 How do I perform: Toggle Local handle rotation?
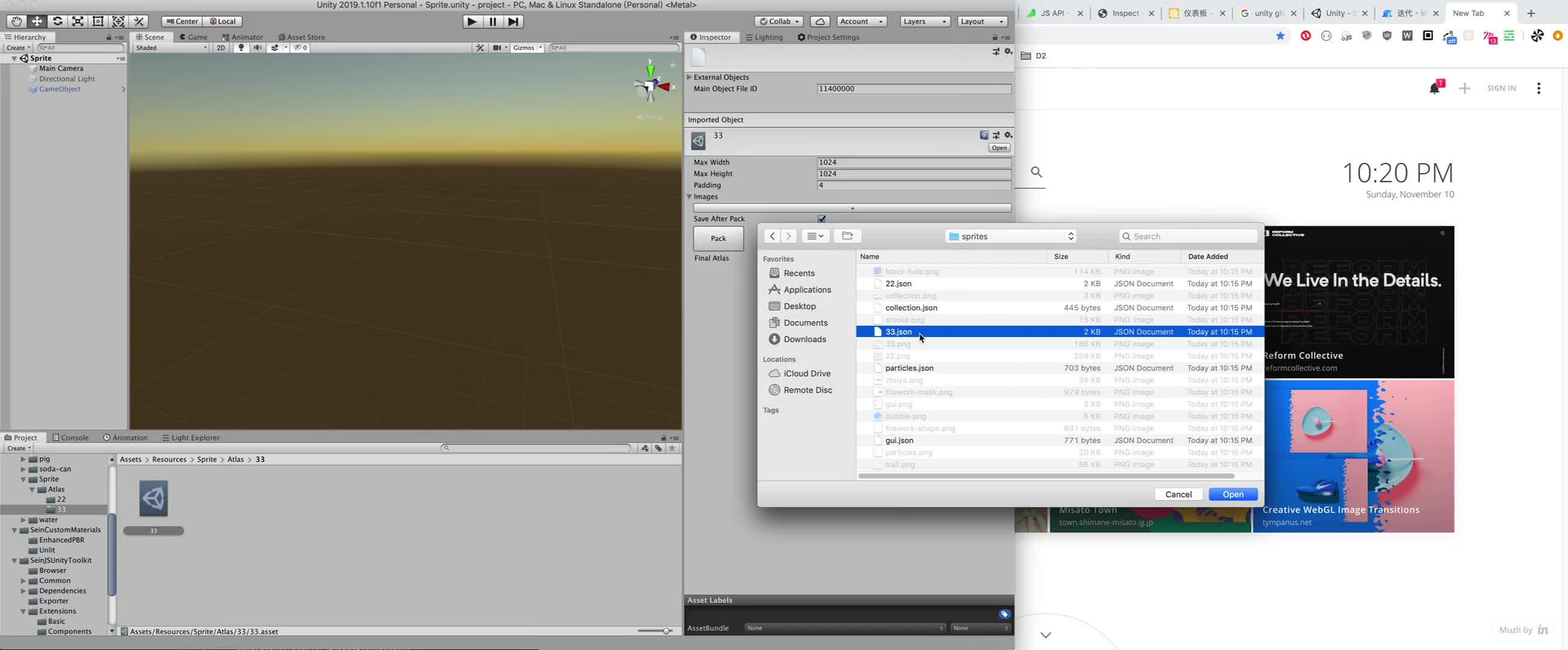[223, 21]
